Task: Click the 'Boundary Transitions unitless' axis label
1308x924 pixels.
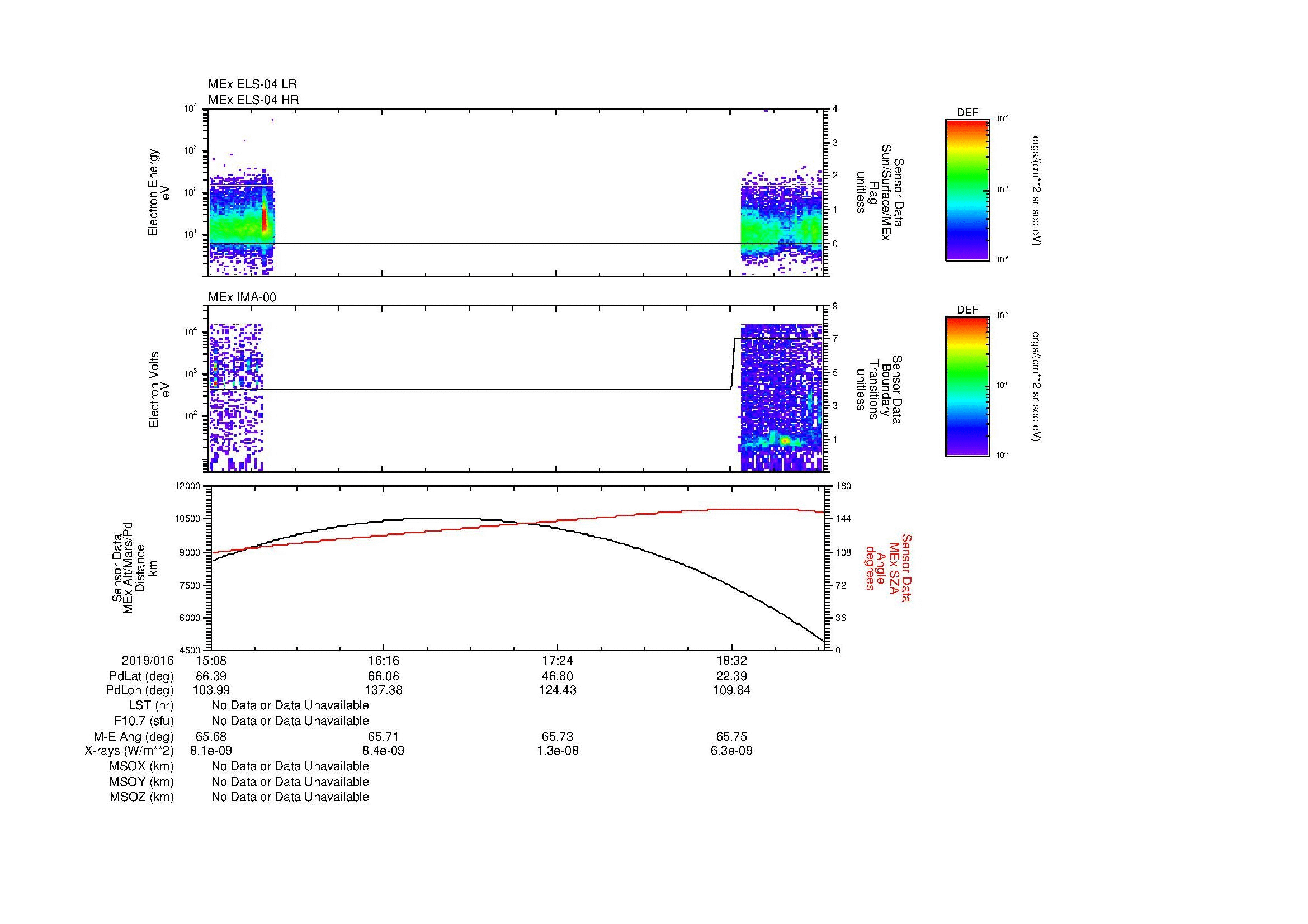Action: (880, 390)
